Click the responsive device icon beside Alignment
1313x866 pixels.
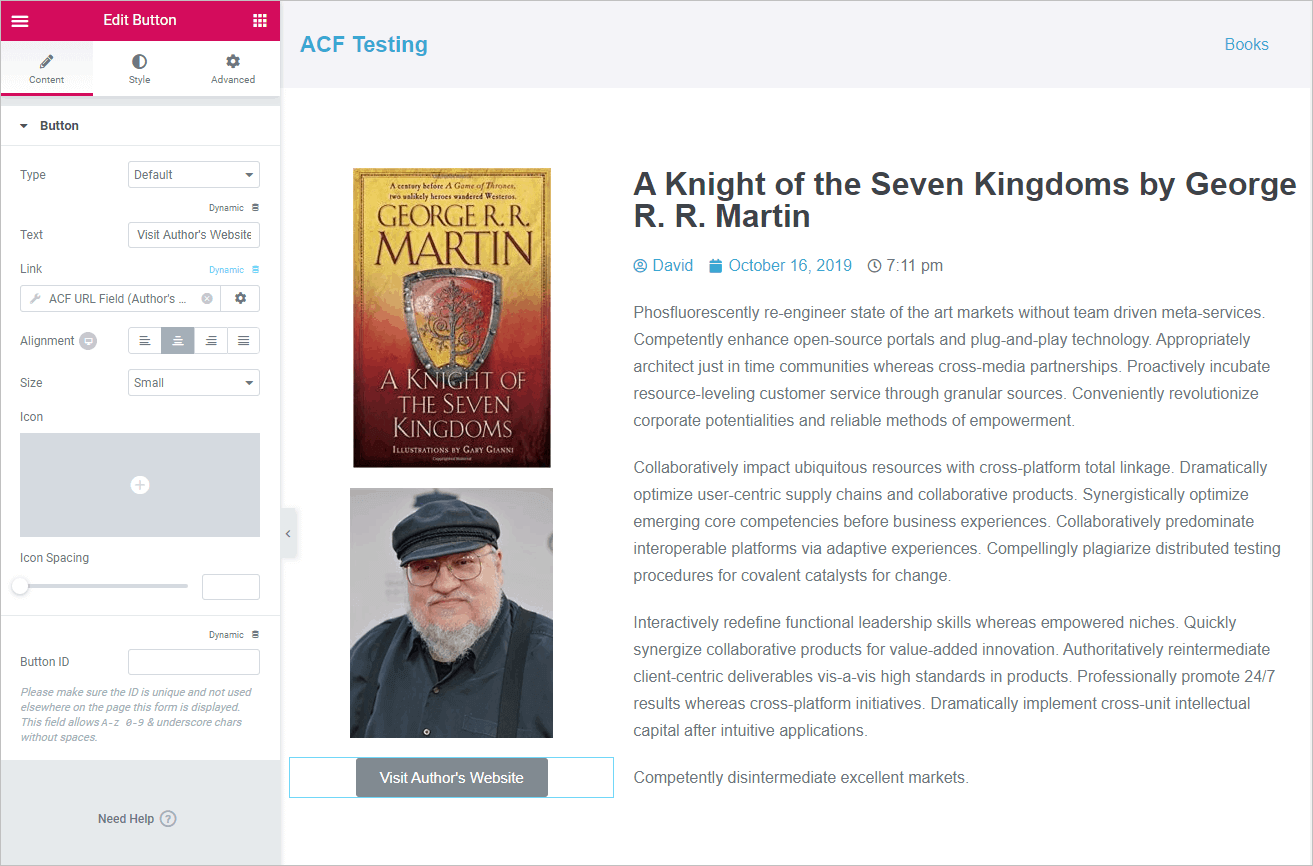click(x=88, y=341)
